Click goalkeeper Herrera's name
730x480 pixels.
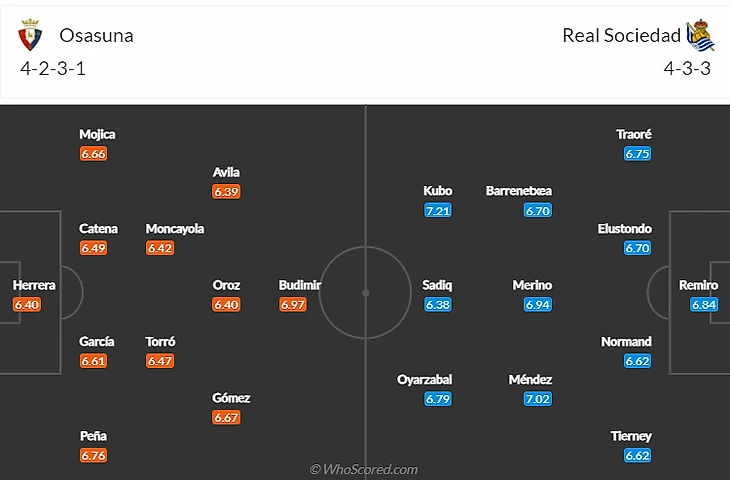click(34, 285)
